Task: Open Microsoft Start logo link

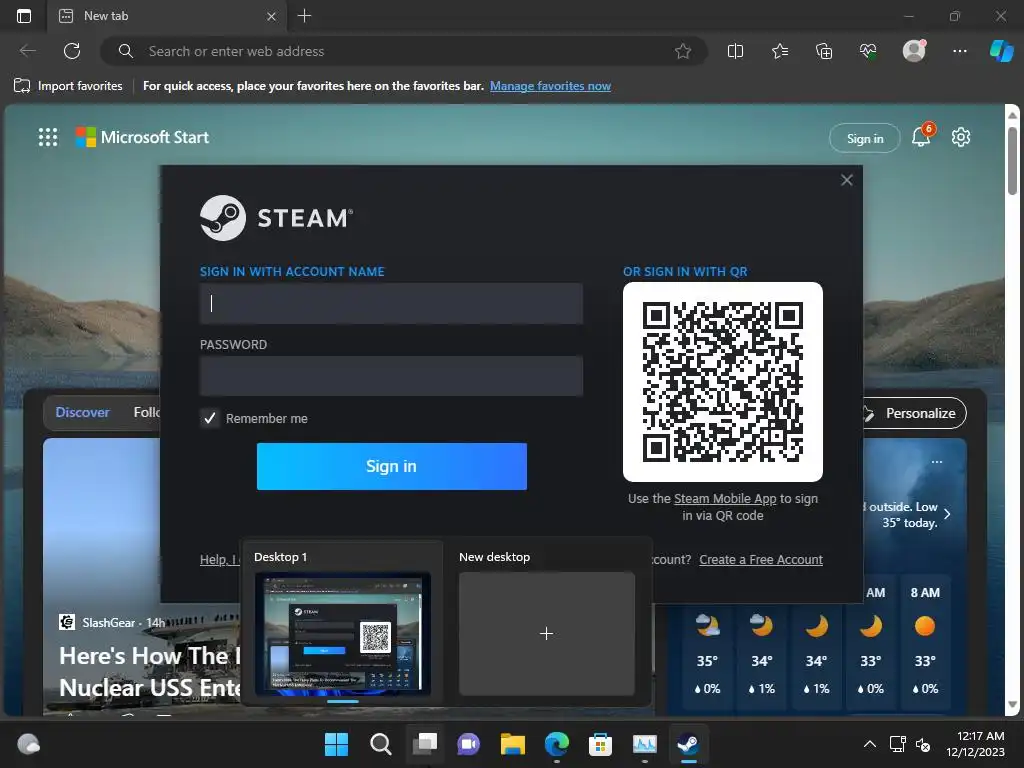Action: tap(142, 137)
